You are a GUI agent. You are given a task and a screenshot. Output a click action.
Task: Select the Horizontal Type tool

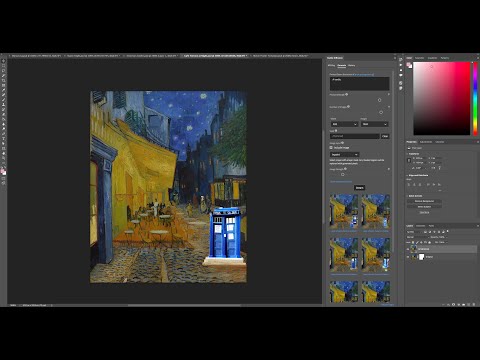3,139
